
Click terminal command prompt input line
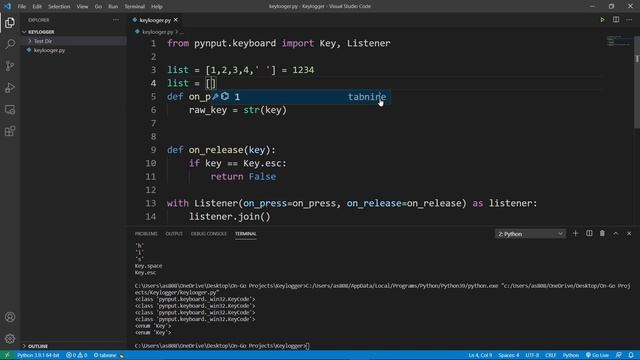pos(222,346)
